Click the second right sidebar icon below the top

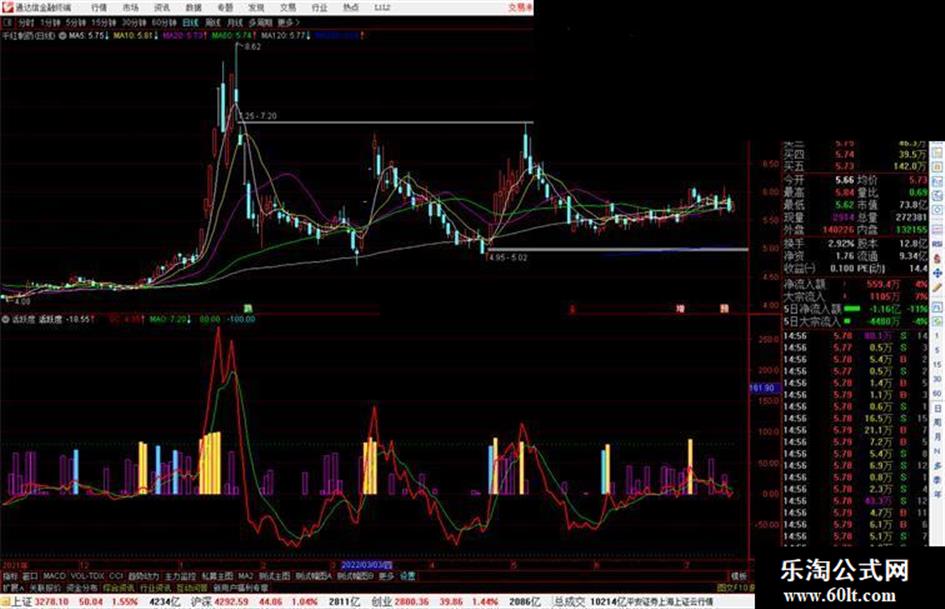pyautogui.click(x=938, y=166)
